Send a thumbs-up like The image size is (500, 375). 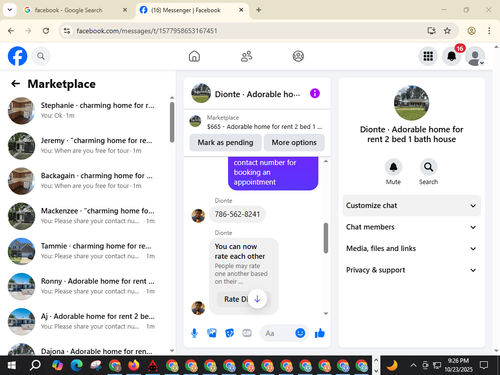pyautogui.click(x=320, y=333)
